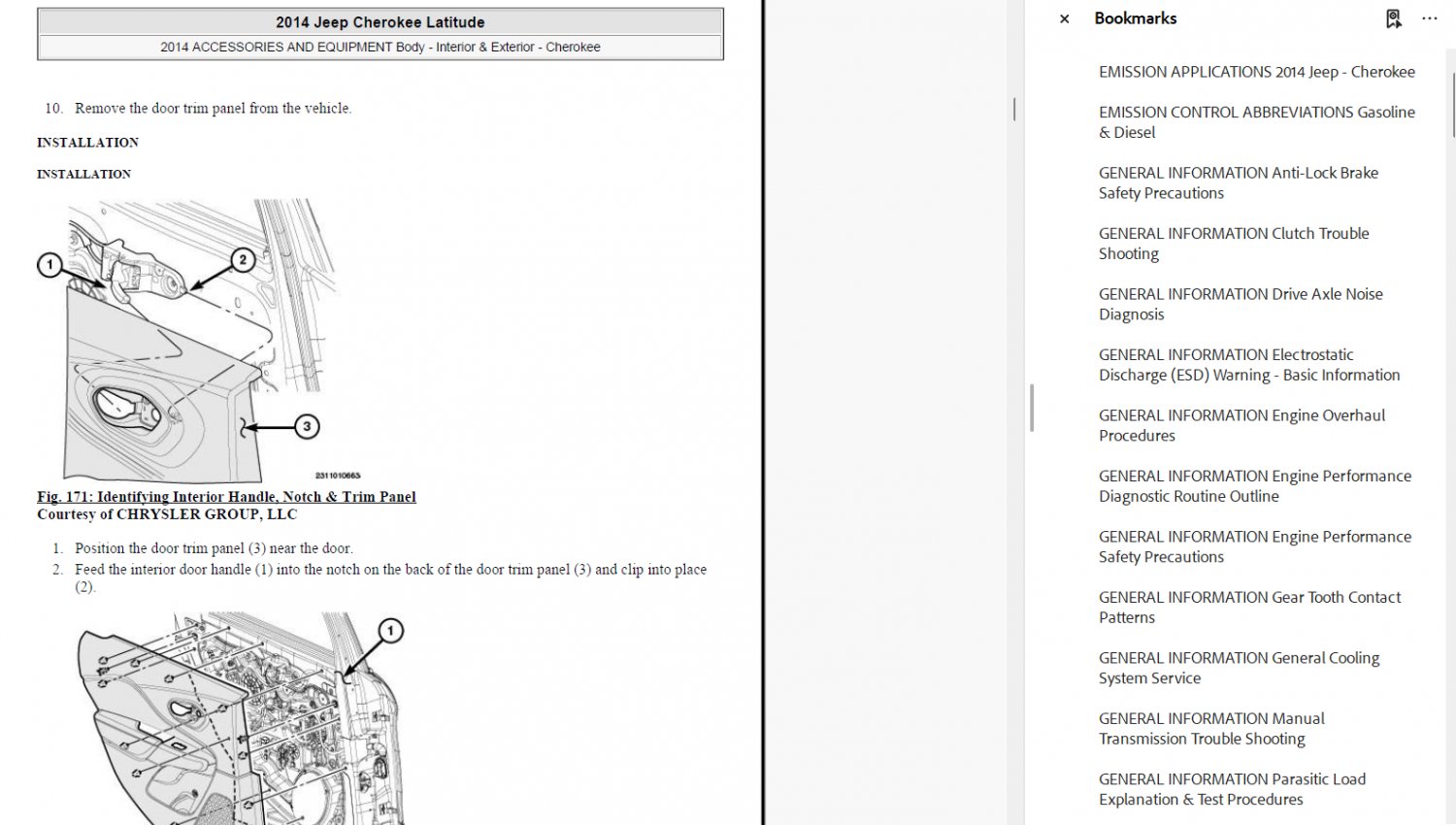Open EMISSION APPLICATIONS 2014 Jeep - Cherokee bookmark
Screen dimensions: 1456x825
point(1256,72)
